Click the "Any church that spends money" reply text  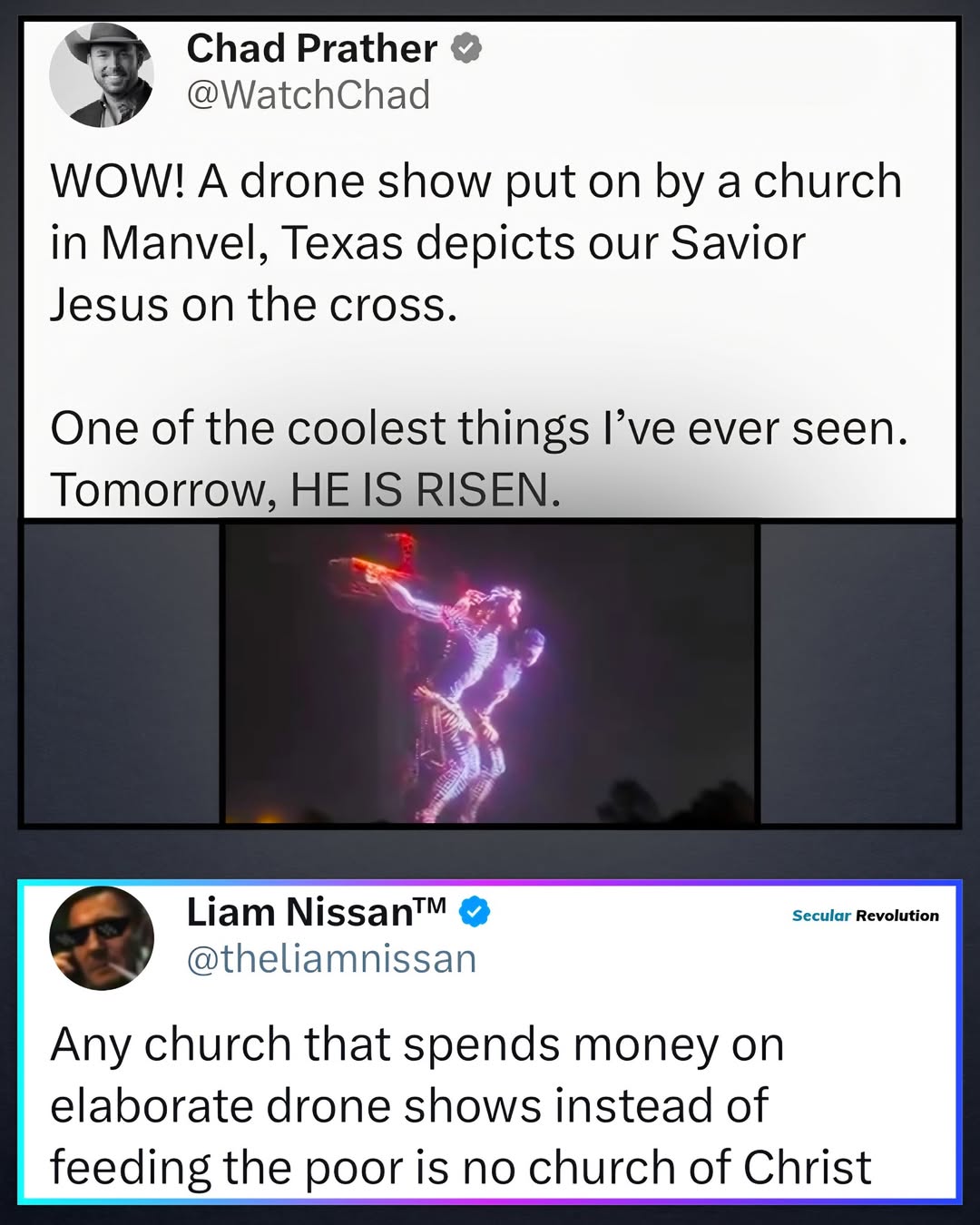(416, 1044)
